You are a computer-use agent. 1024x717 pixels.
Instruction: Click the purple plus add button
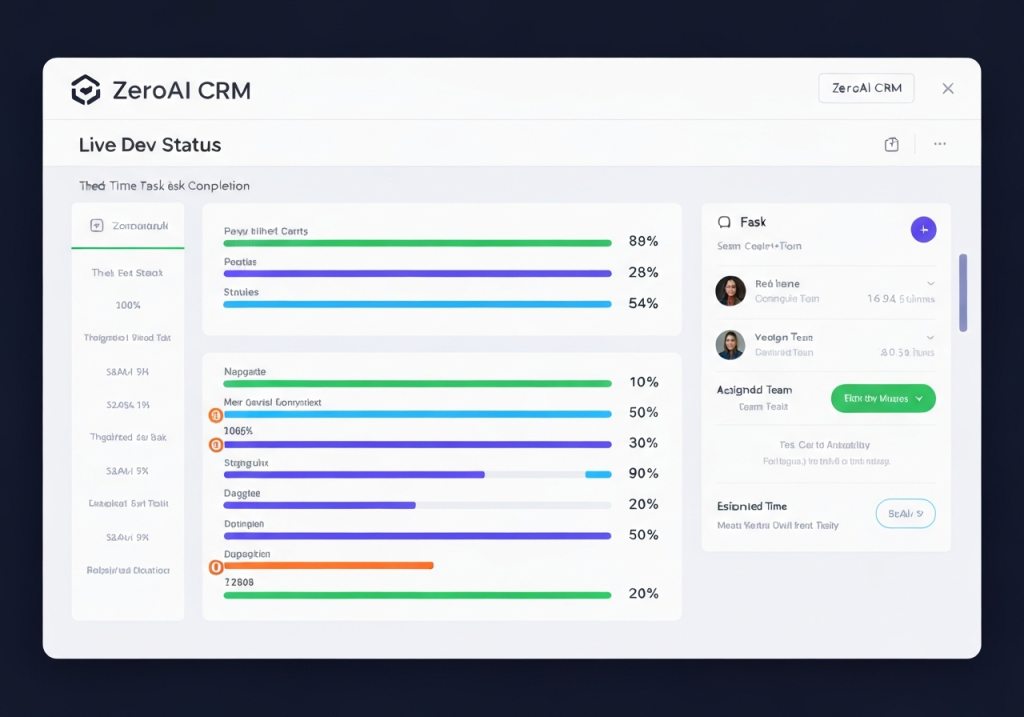coord(923,230)
